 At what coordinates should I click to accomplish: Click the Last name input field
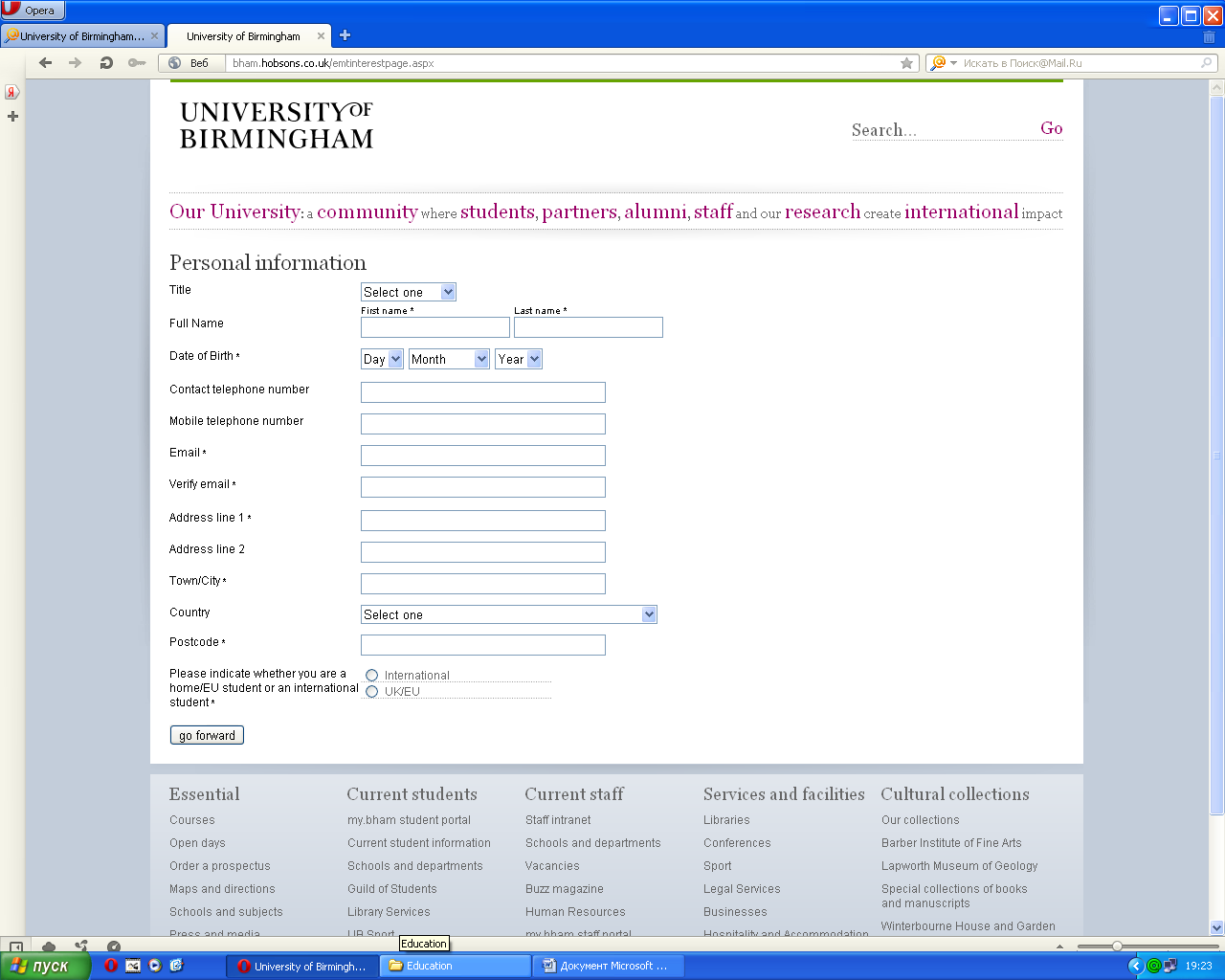click(x=589, y=327)
